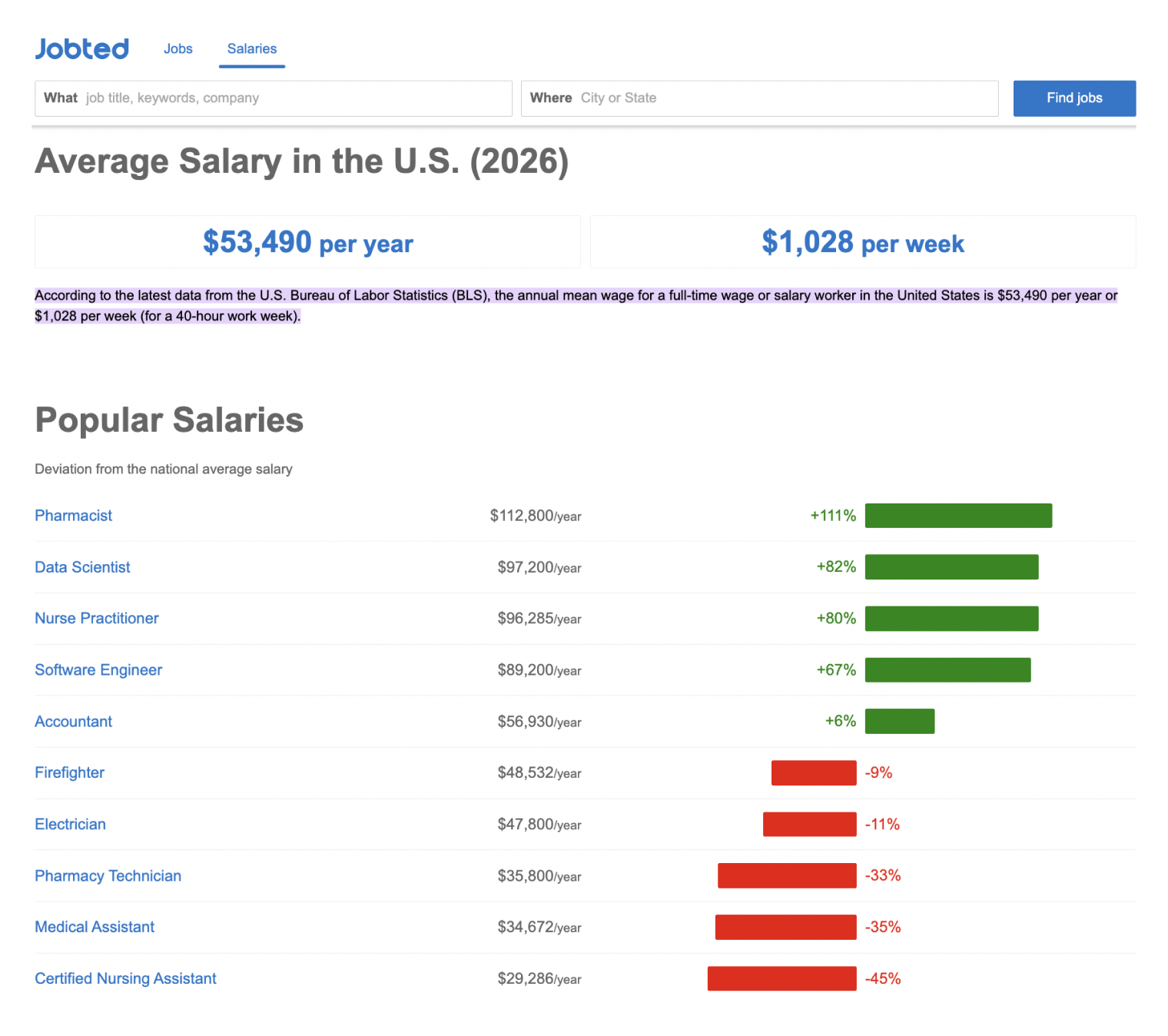The width and height of the screenshot is (1168, 1036).
Task: Open the Accountant salary link
Action: click(x=73, y=722)
